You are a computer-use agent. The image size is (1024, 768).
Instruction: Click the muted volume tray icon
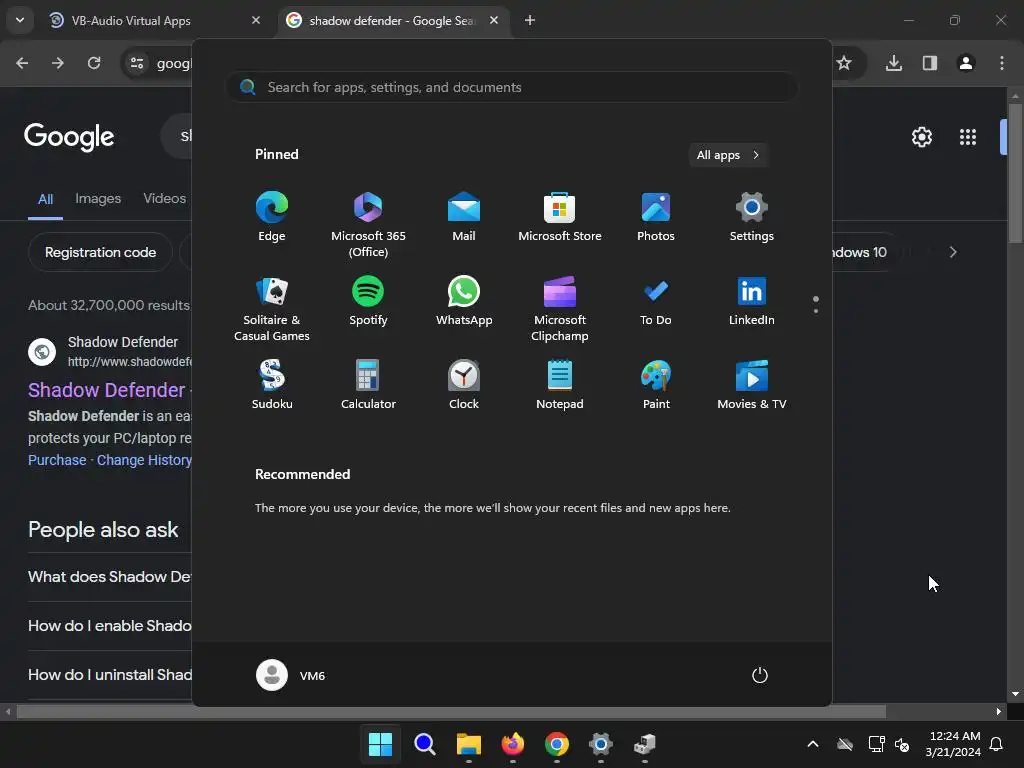click(903, 744)
